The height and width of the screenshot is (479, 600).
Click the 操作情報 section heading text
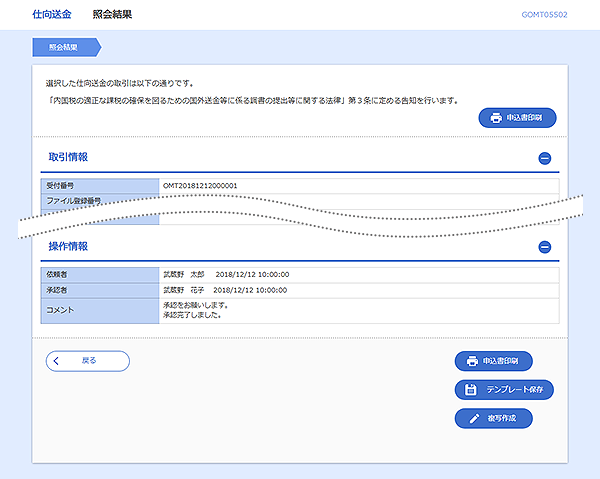click(x=68, y=246)
